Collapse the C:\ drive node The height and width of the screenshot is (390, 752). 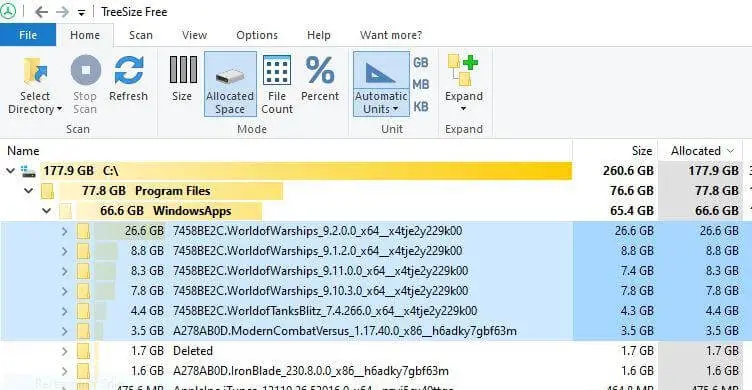tap(11, 171)
